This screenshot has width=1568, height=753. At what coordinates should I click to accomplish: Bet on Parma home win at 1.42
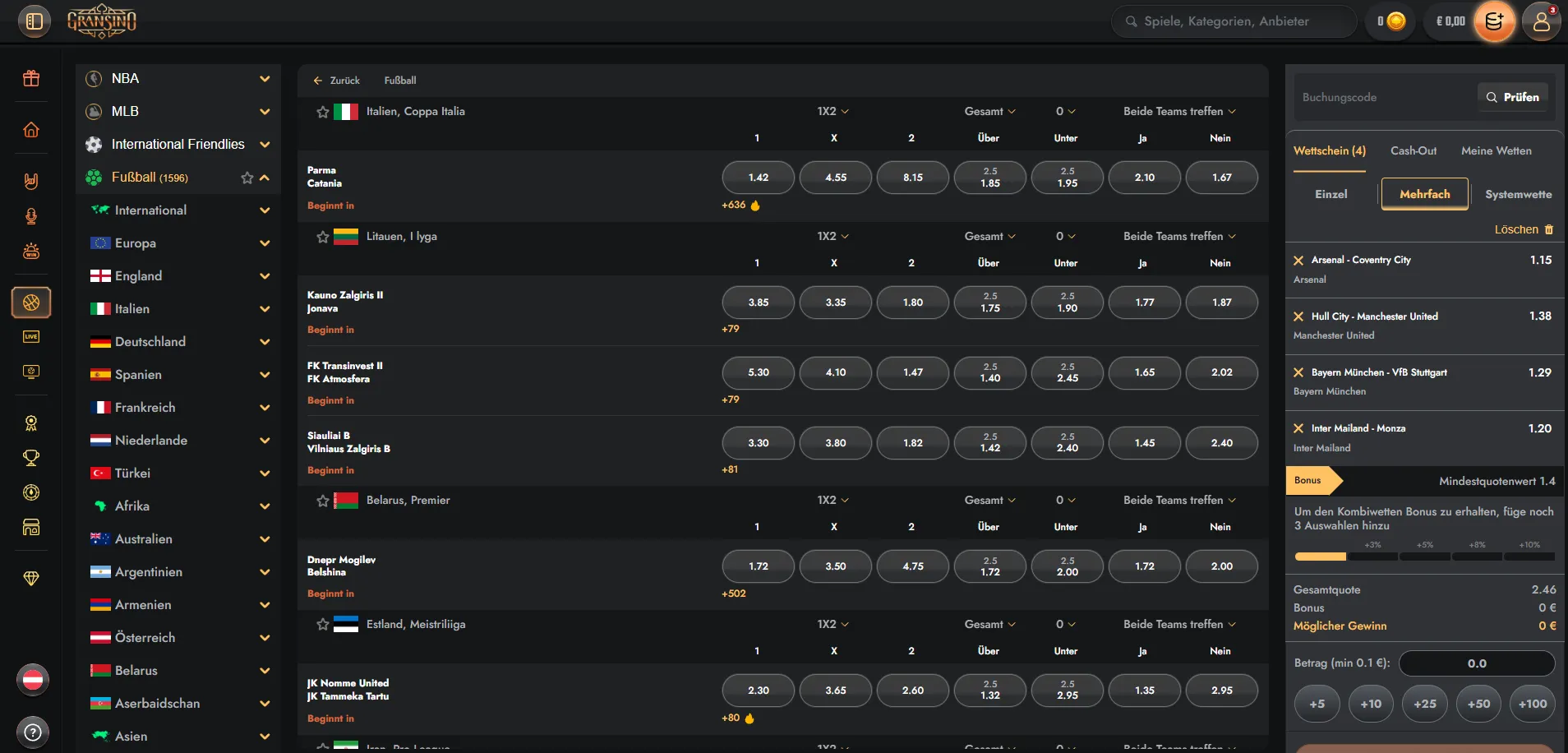click(x=759, y=178)
